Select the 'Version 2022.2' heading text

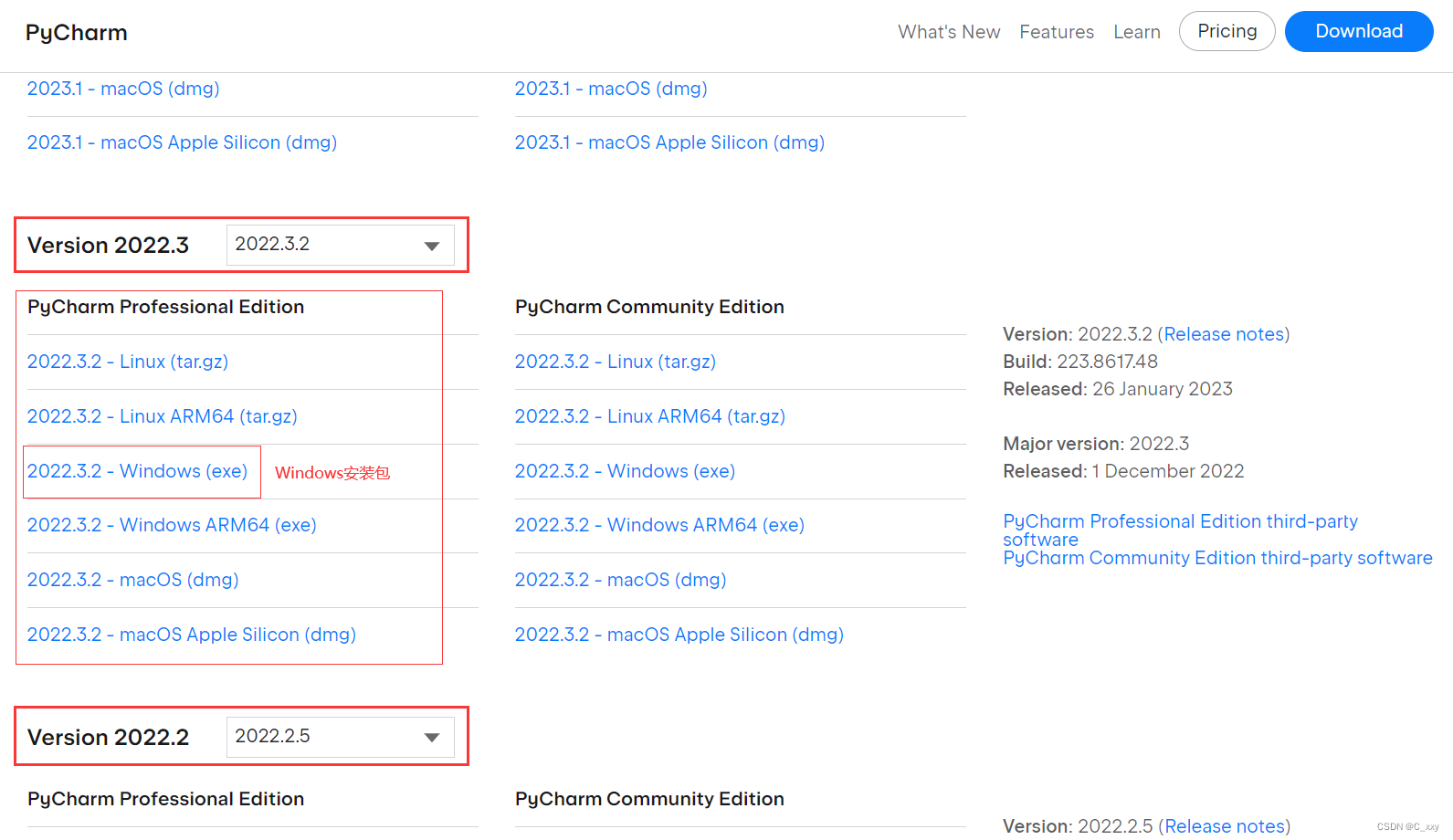108,738
